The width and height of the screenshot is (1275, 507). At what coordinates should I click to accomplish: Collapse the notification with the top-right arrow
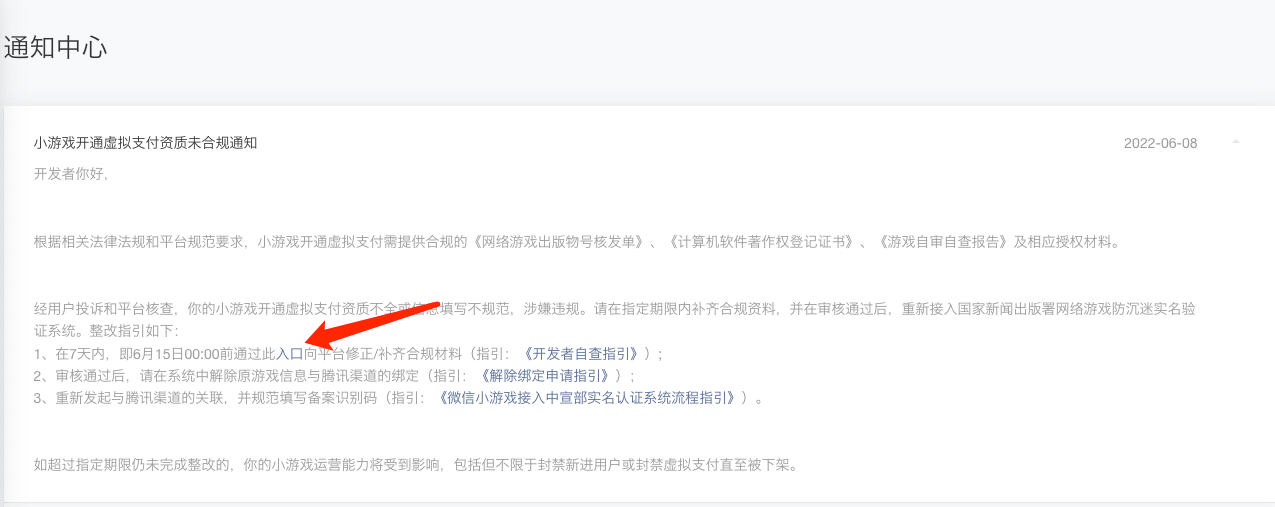pos(1236,142)
